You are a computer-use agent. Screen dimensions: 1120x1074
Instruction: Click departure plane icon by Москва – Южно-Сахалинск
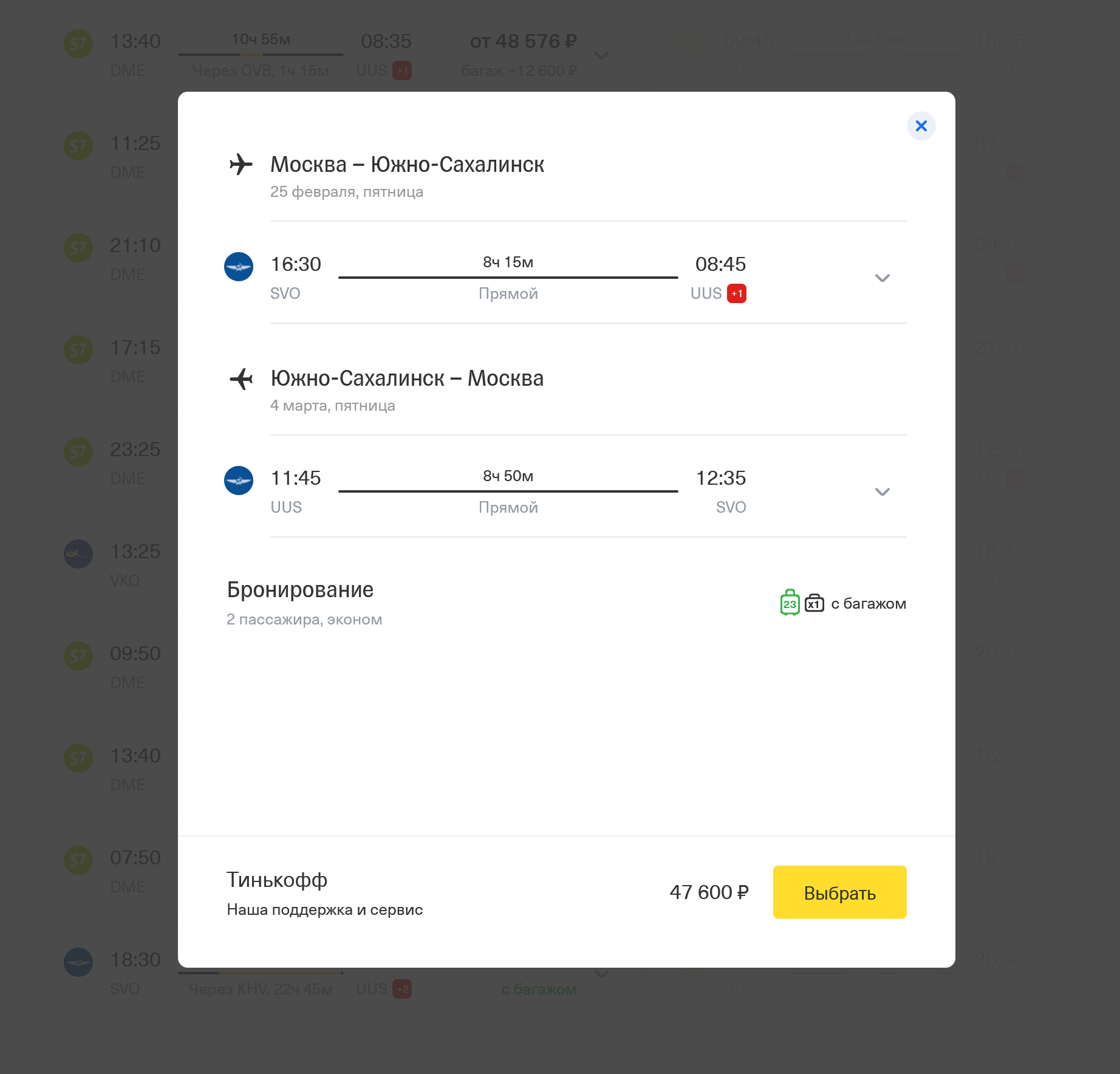click(x=241, y=164)
